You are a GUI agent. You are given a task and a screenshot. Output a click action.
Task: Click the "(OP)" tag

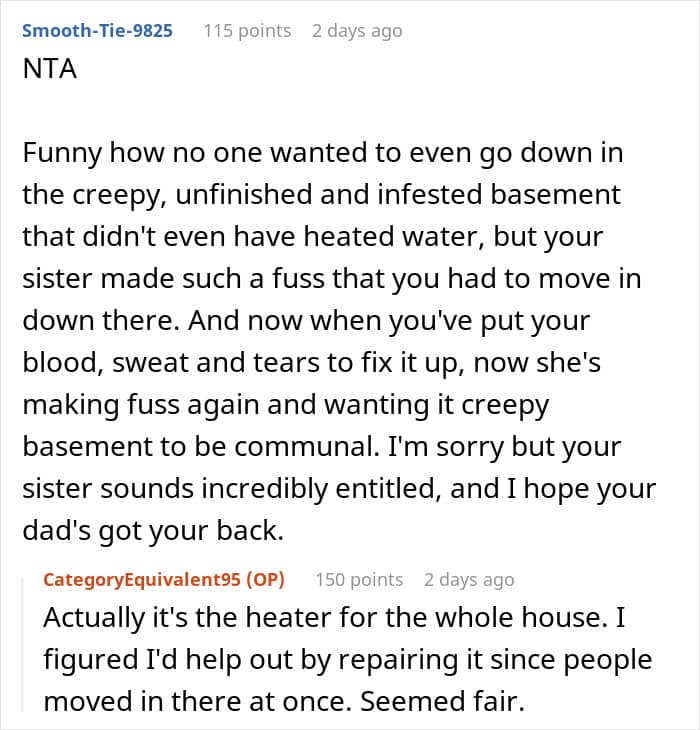270,580
